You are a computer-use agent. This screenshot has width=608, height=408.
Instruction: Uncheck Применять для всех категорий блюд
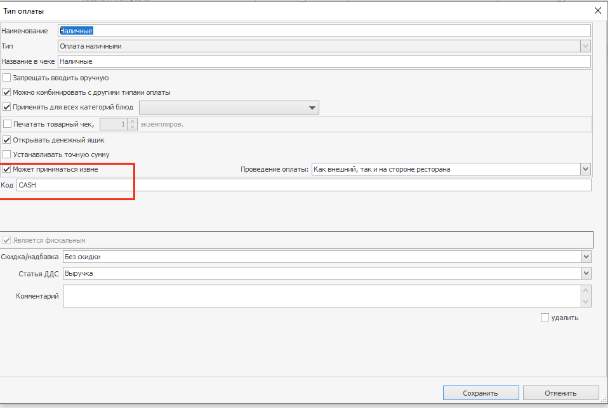click(8, 107)
